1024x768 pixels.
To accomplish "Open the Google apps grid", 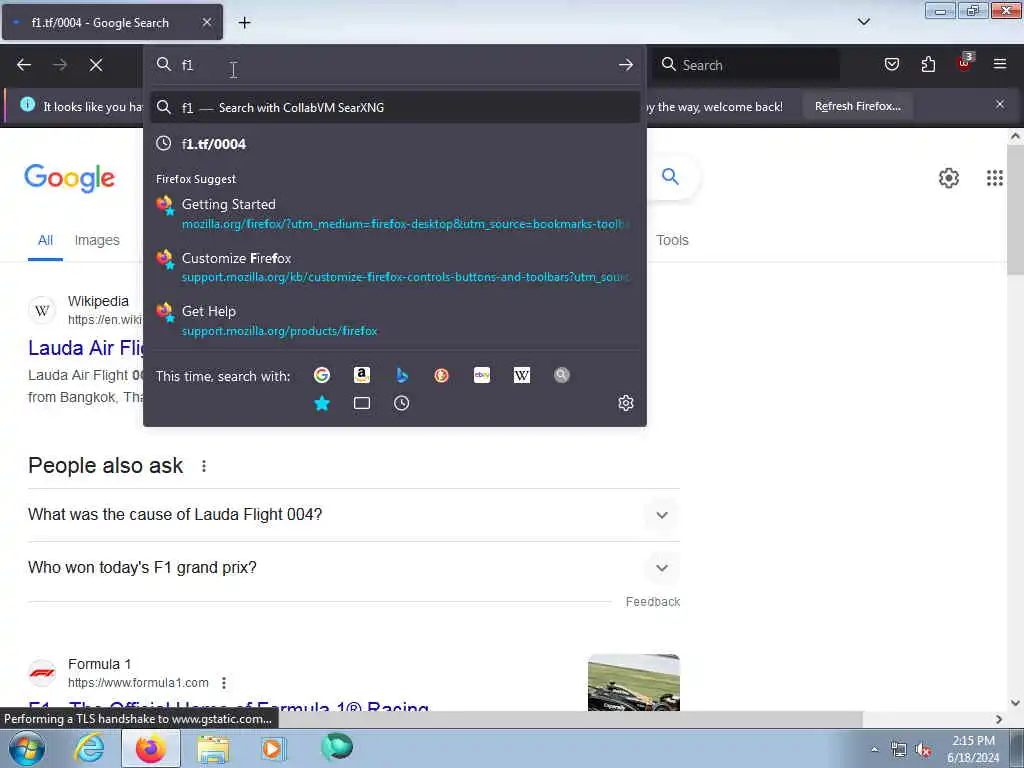I will click(x=995, y=178).
